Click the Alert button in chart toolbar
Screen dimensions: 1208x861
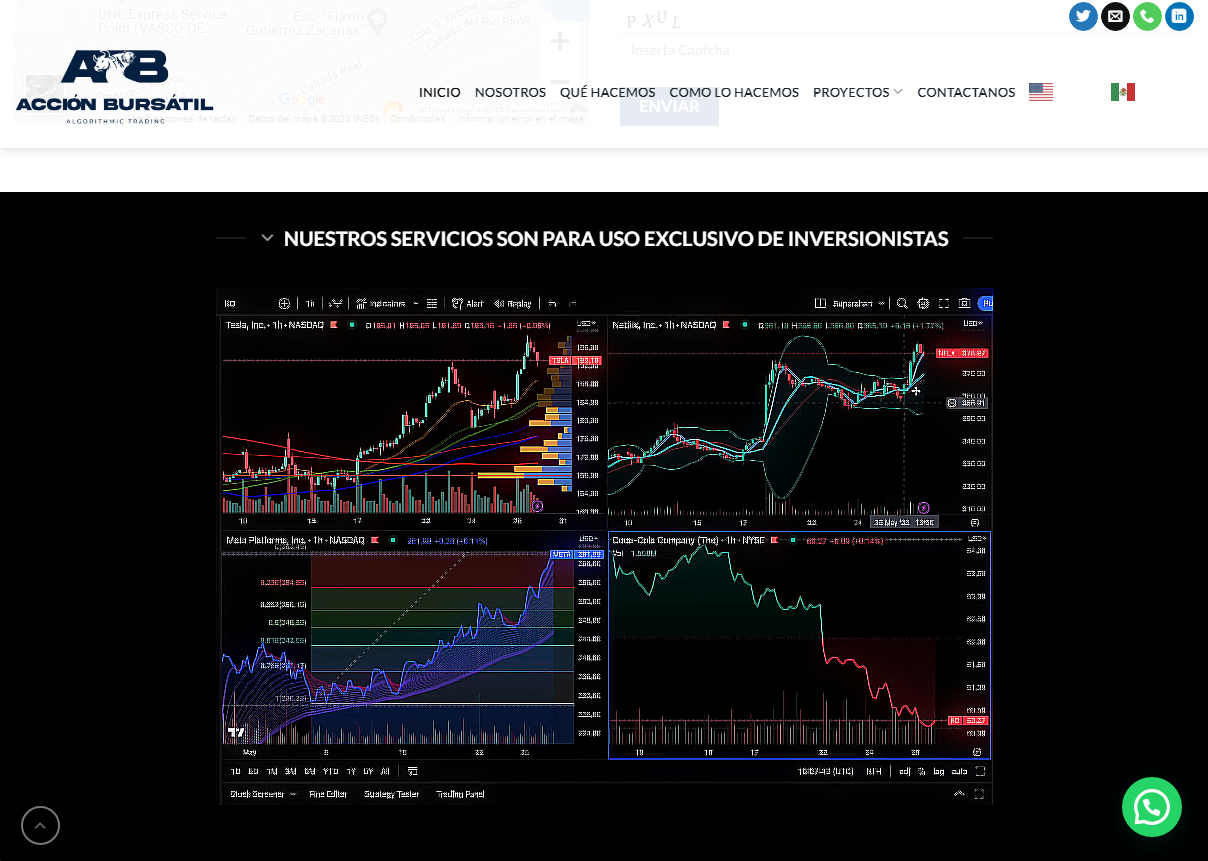(468, 304)
